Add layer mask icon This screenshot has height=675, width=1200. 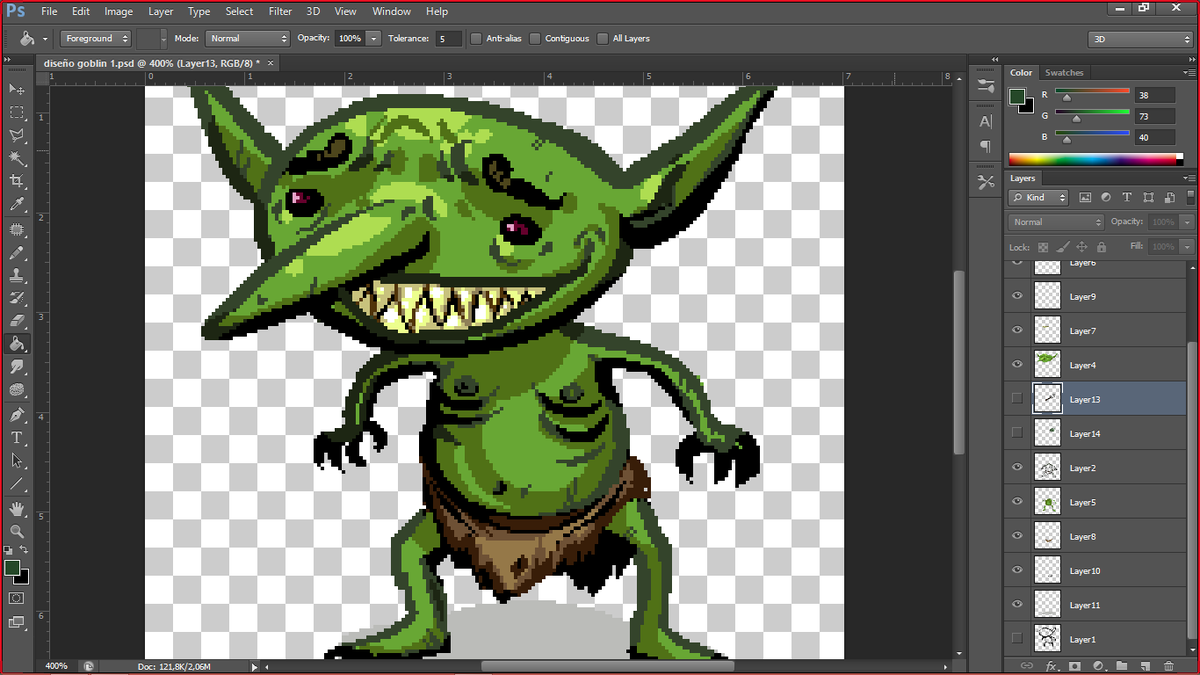tap(1075, 665)
